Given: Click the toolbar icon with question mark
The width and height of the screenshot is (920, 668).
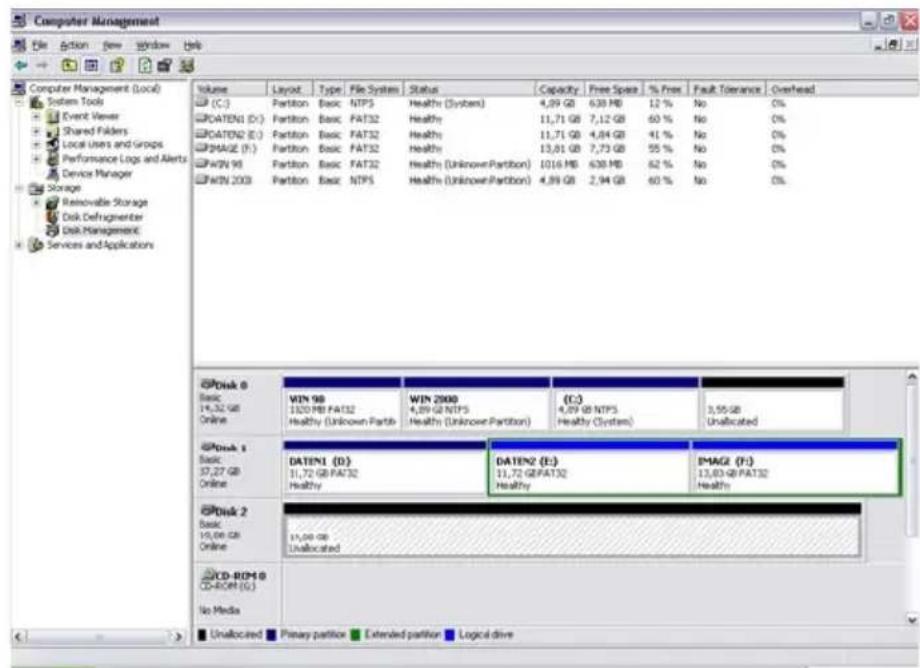Looking at the screenshot, I should click(x=117, y=66).
